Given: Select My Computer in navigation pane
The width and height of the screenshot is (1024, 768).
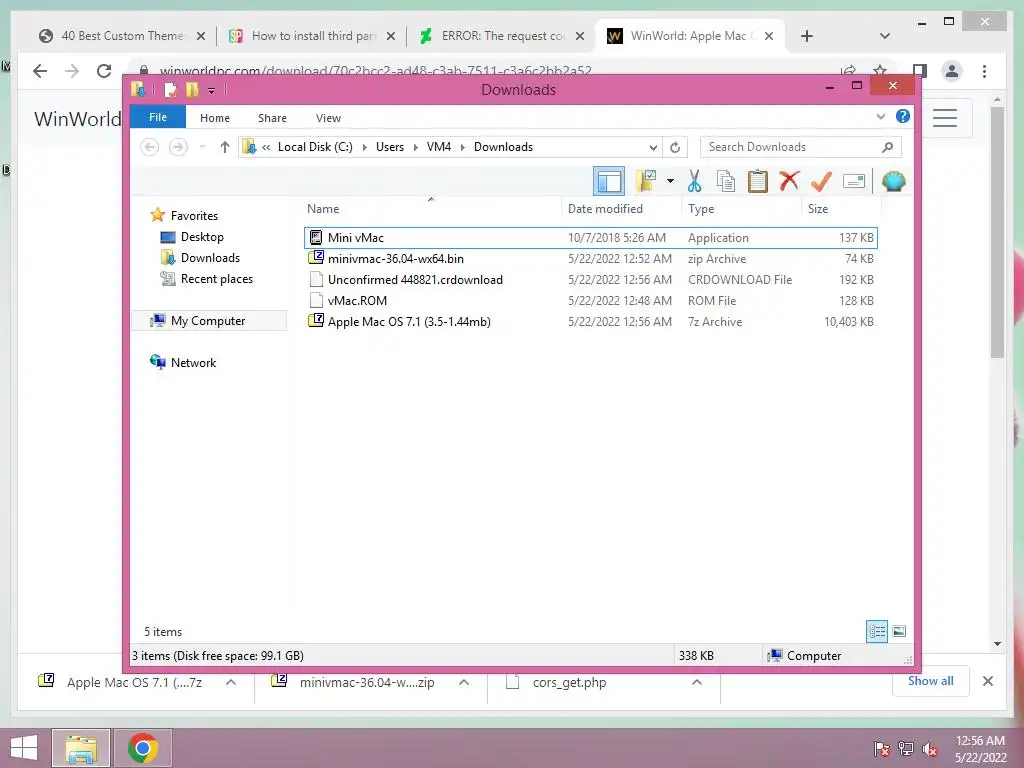Looking at the screenshot, I should point(208,321).
